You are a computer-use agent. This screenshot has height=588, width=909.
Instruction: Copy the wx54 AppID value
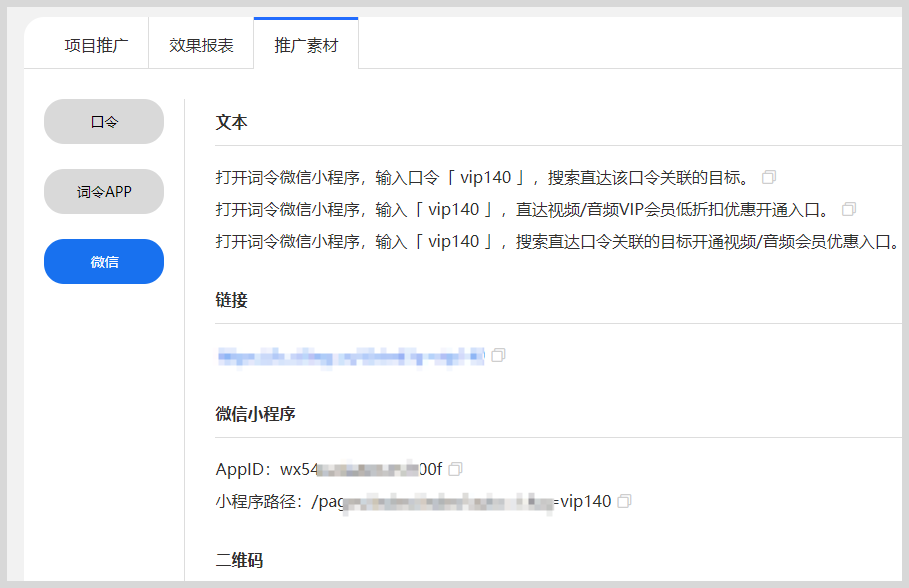point(456,467)
